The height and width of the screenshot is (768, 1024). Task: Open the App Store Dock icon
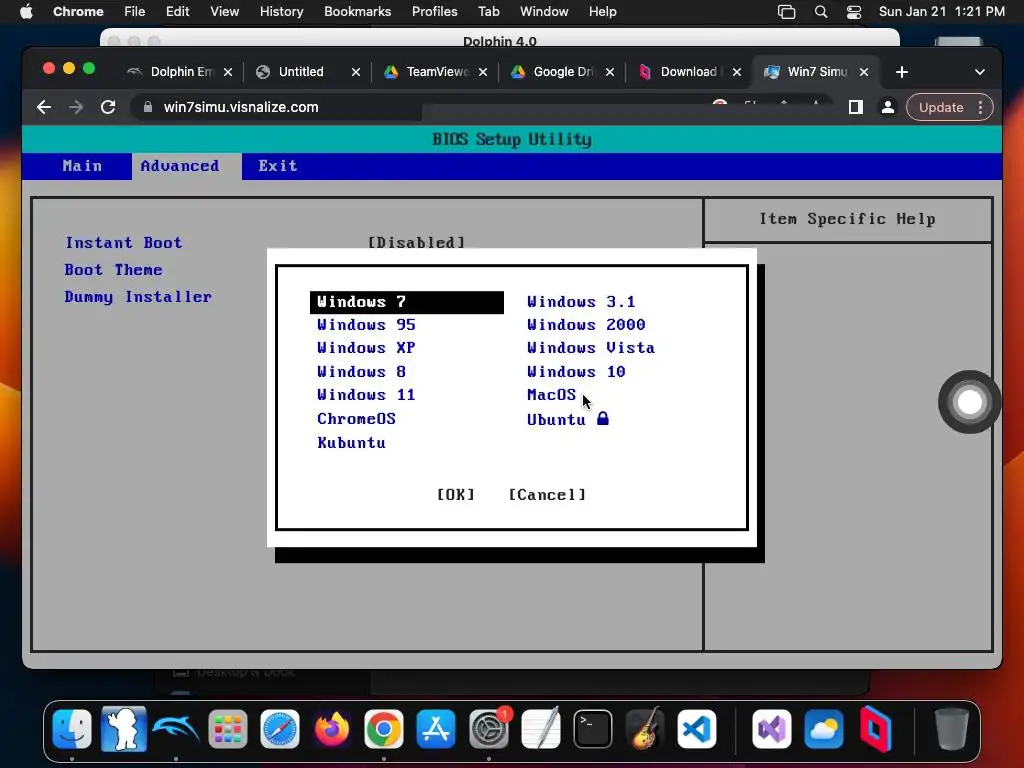[436, 729]
